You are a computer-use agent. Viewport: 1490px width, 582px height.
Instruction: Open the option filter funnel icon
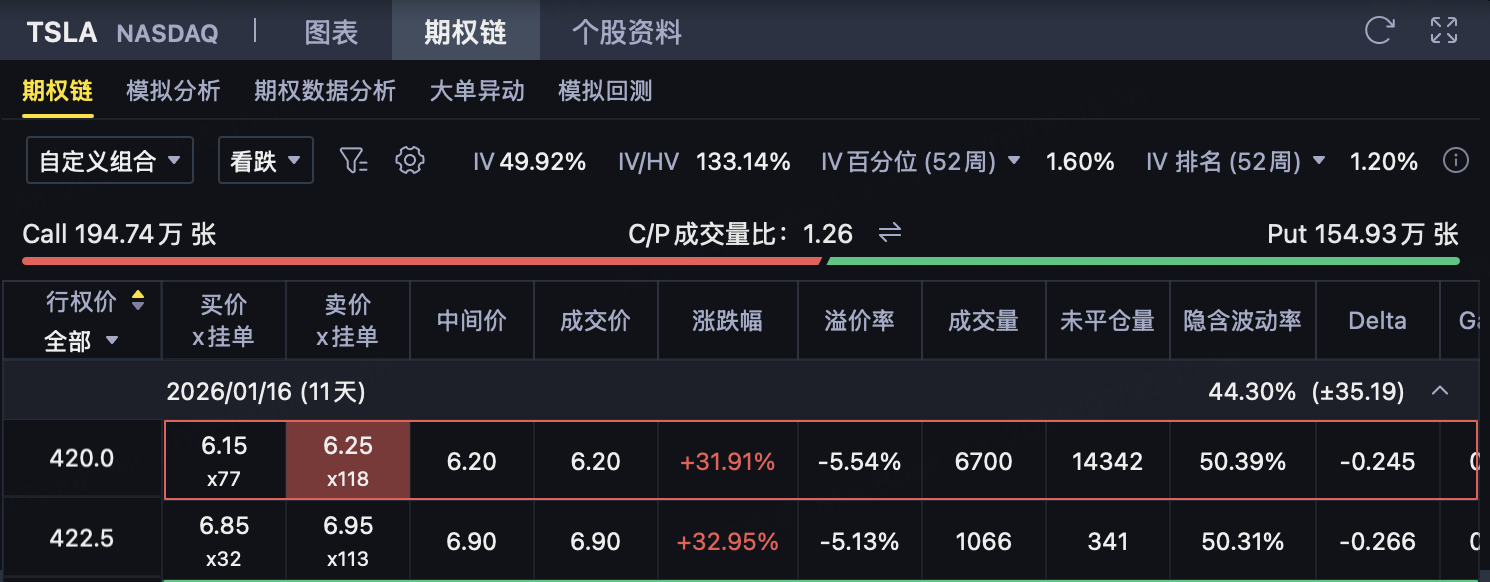click(354, 160)
